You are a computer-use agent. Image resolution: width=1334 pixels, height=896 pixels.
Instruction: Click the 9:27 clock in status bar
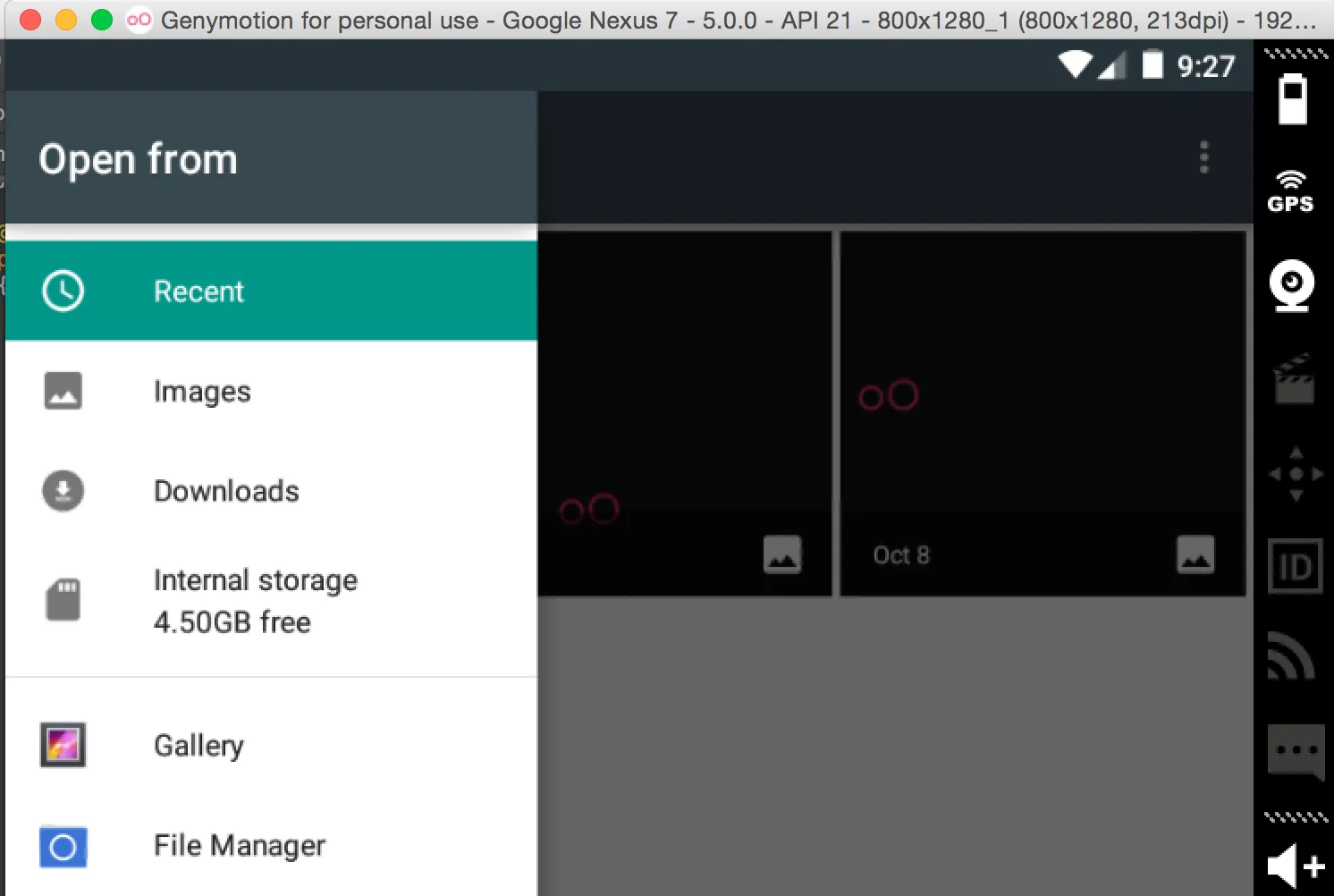pos(1205,66)
